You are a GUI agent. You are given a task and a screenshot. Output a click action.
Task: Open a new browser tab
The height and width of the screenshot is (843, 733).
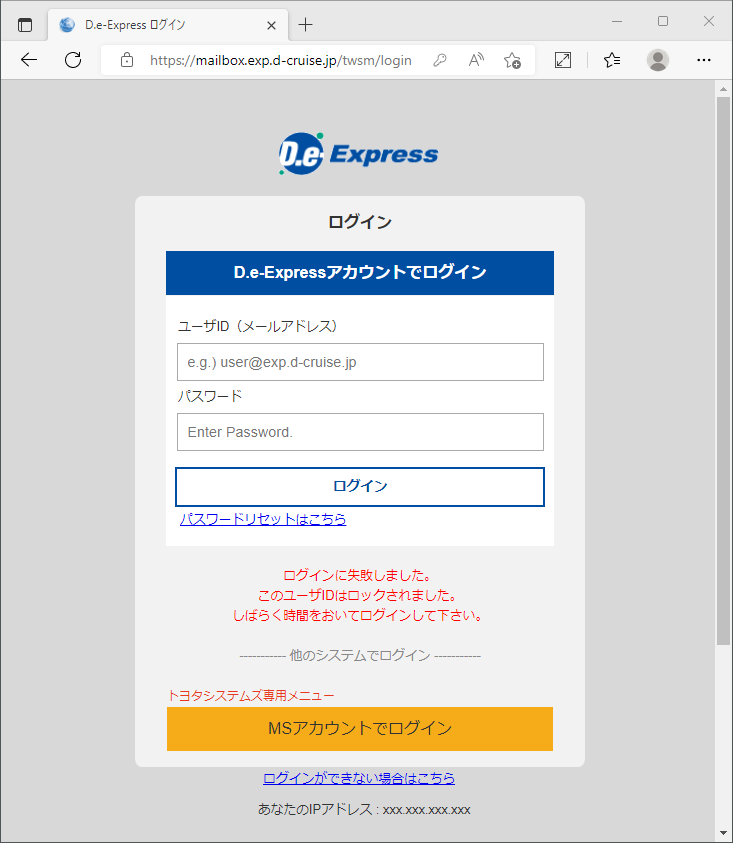point(306,25)
